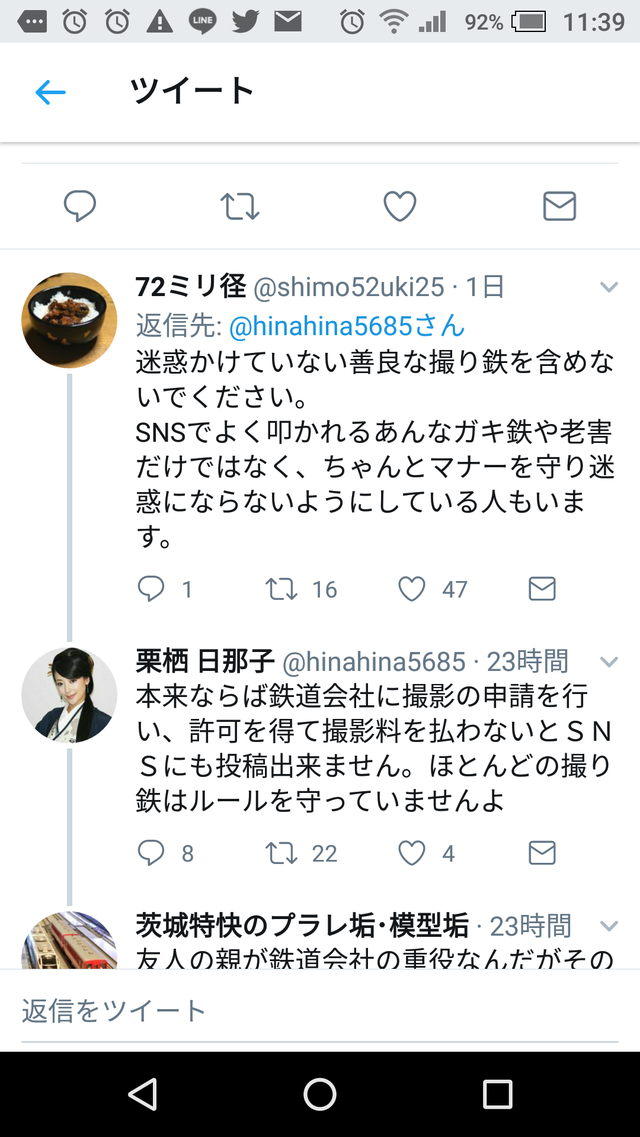Tap the back arrow beside ツイート
The image size is (640, 1137).
coord(51,92)
